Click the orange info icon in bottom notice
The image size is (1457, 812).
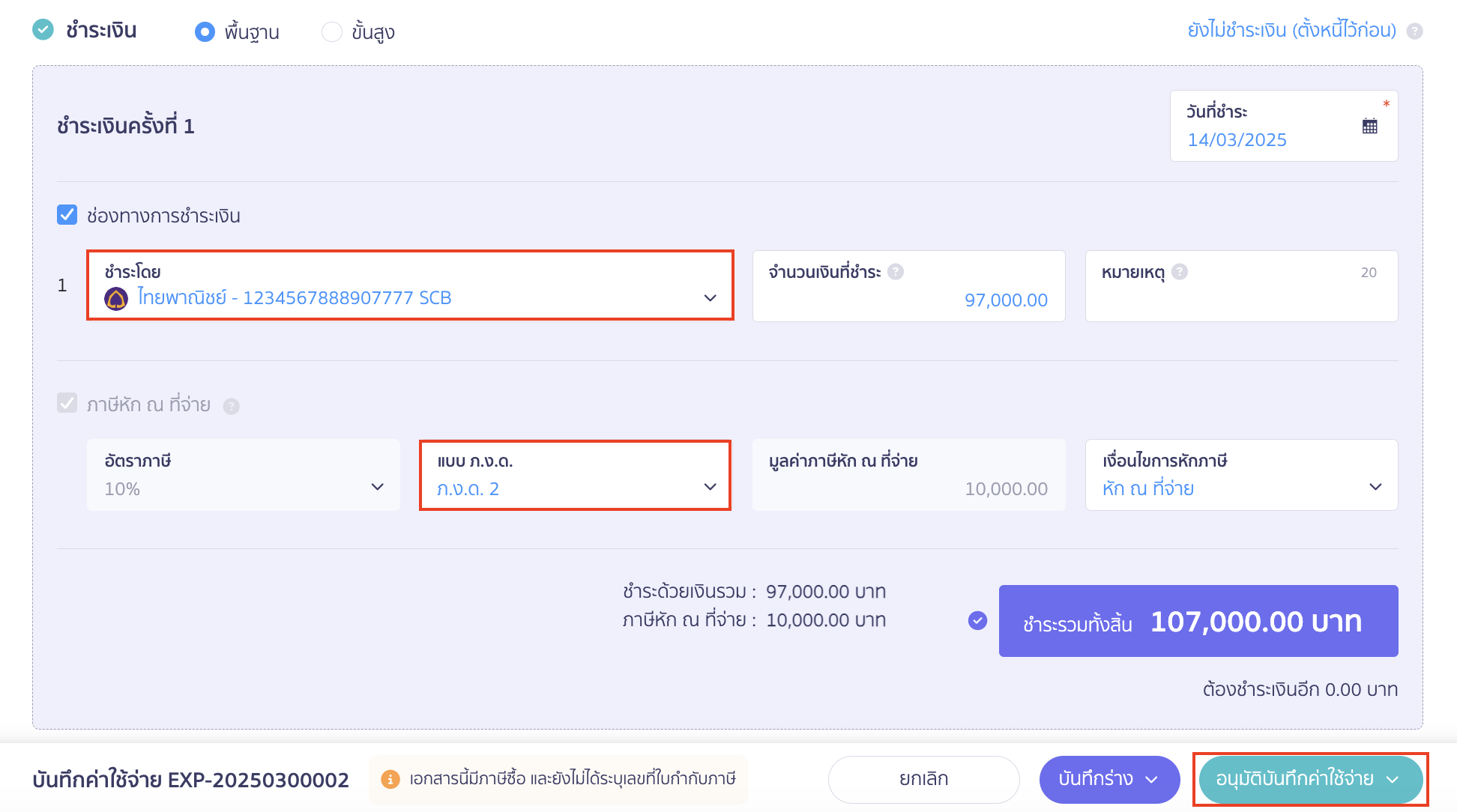point(390,779)
